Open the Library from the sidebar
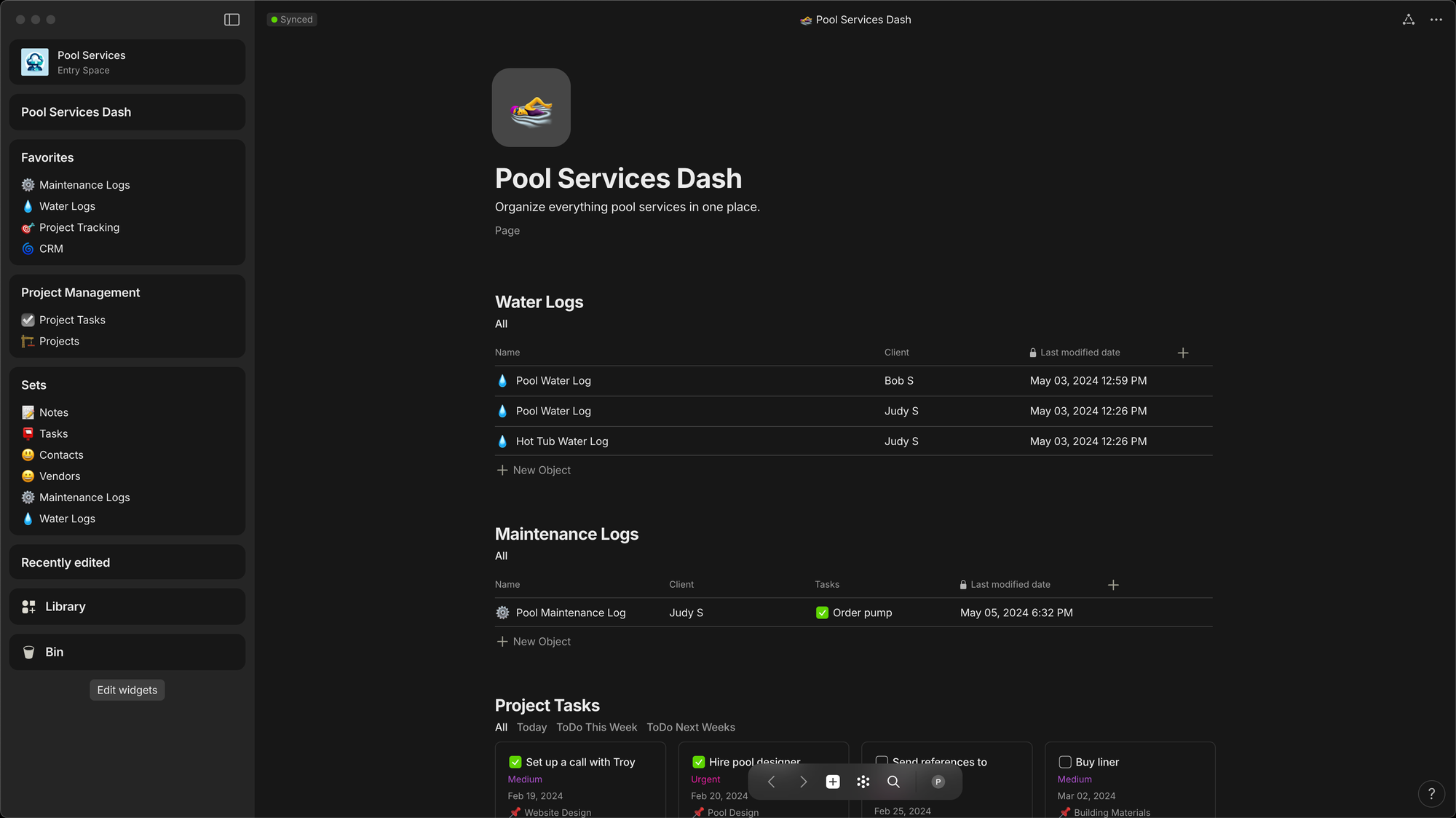The image size is (1456, 818). [x=66, y=606]
